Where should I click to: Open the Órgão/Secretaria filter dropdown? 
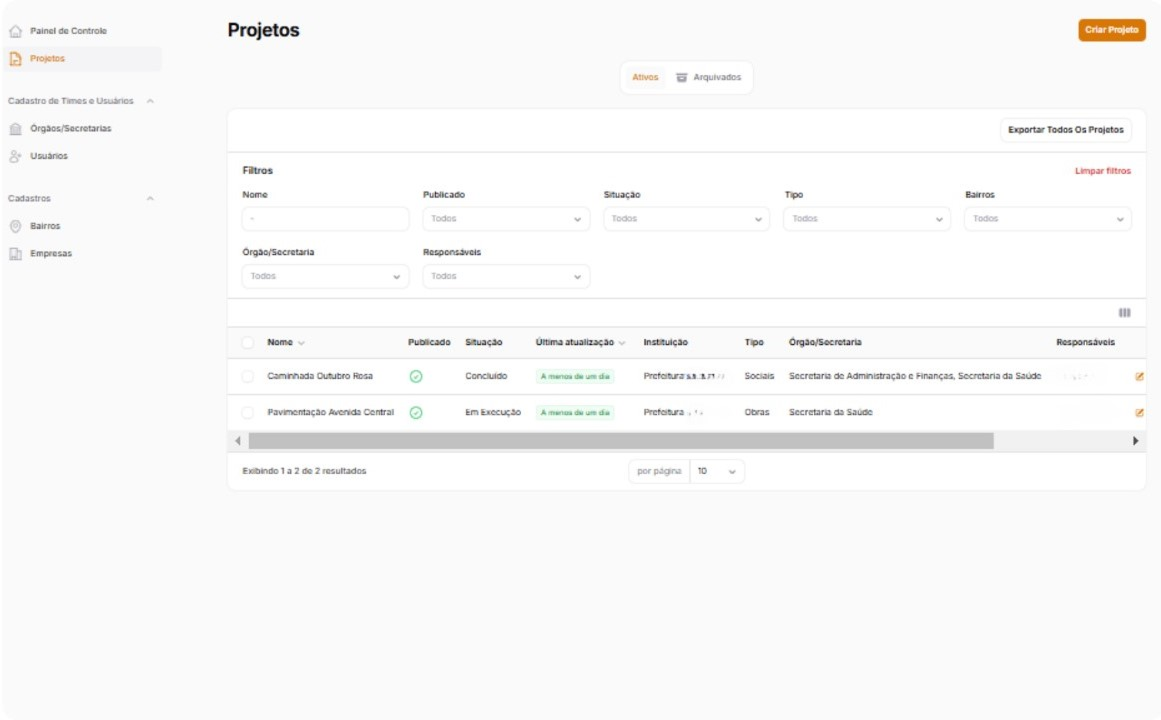coord(325,277)
